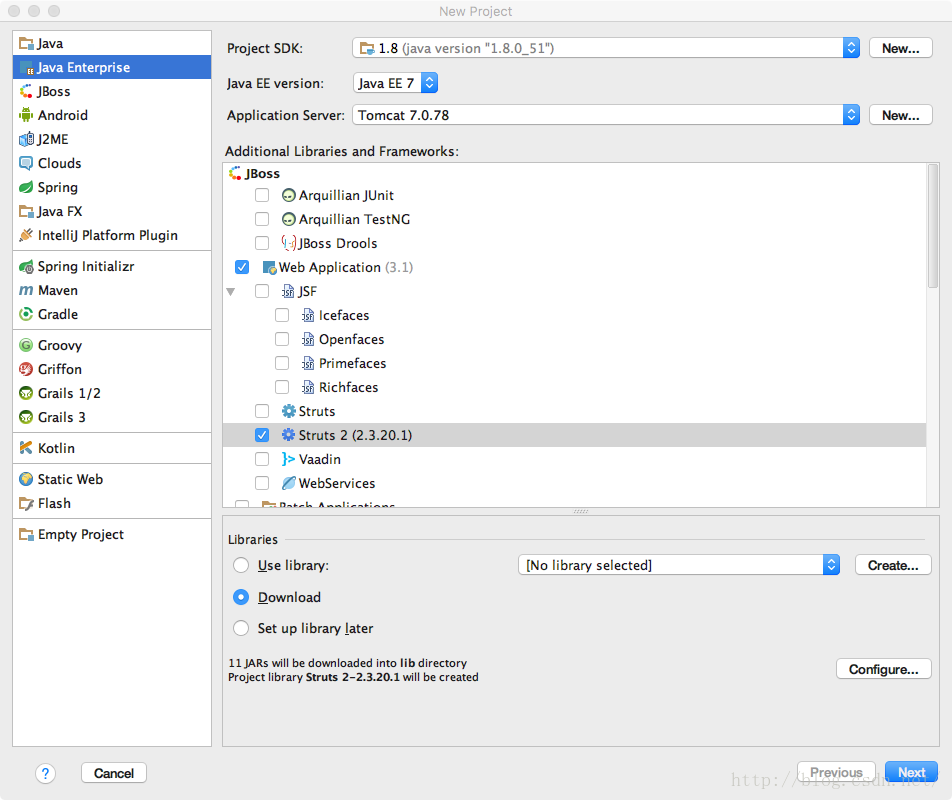
Task: Select the Set up library later option
Action: [x=241, y=628]
